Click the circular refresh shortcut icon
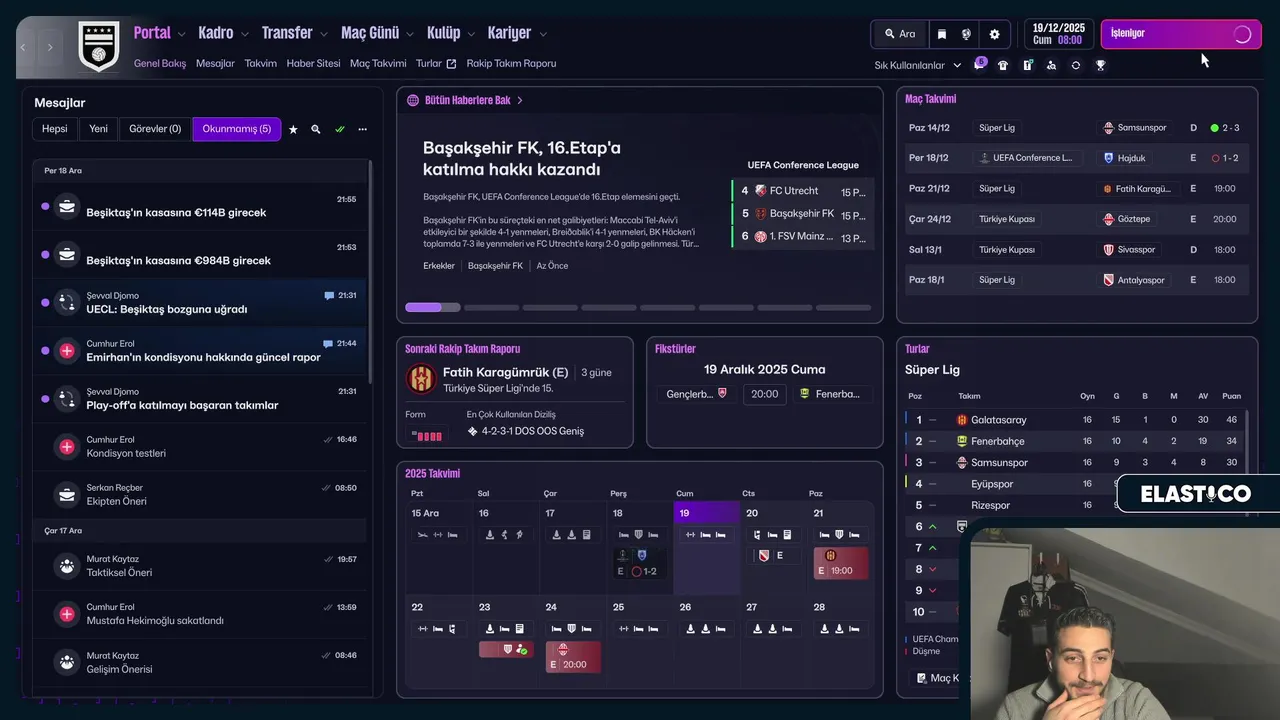The height and width of the screenshot is (720, 1280). [1075, 65]
